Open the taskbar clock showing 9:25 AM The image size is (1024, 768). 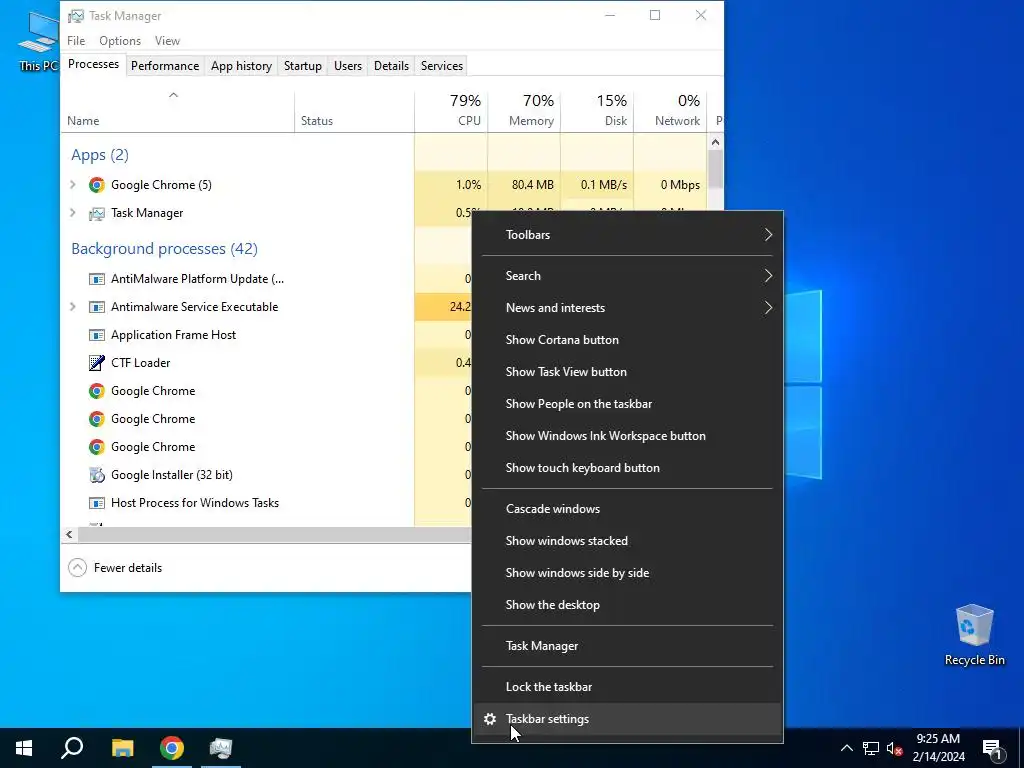click(x=938, y=748)
